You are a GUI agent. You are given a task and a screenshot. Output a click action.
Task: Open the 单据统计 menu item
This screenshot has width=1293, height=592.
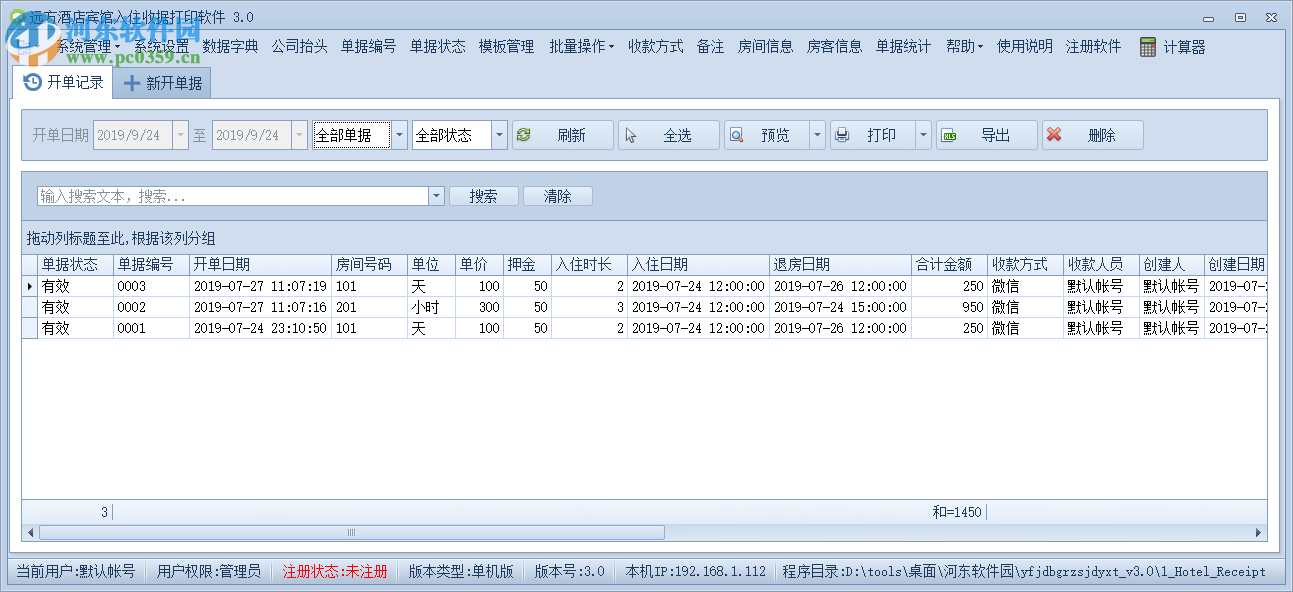(903, 46)
